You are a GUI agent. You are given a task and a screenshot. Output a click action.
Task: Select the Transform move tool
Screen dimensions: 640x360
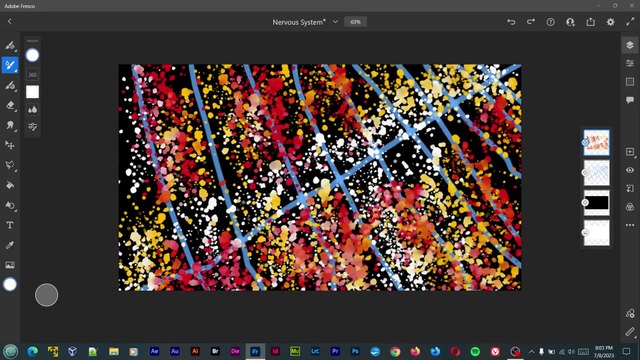(x=10, y=145)
